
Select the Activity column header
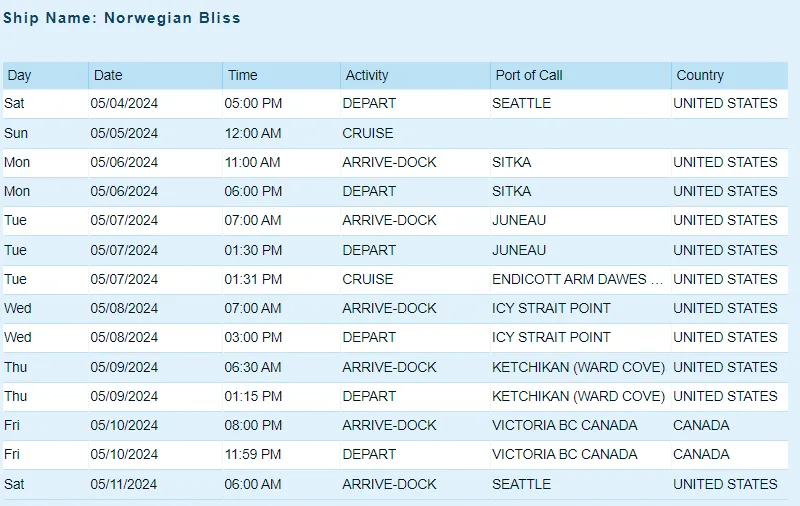point(415,75)
